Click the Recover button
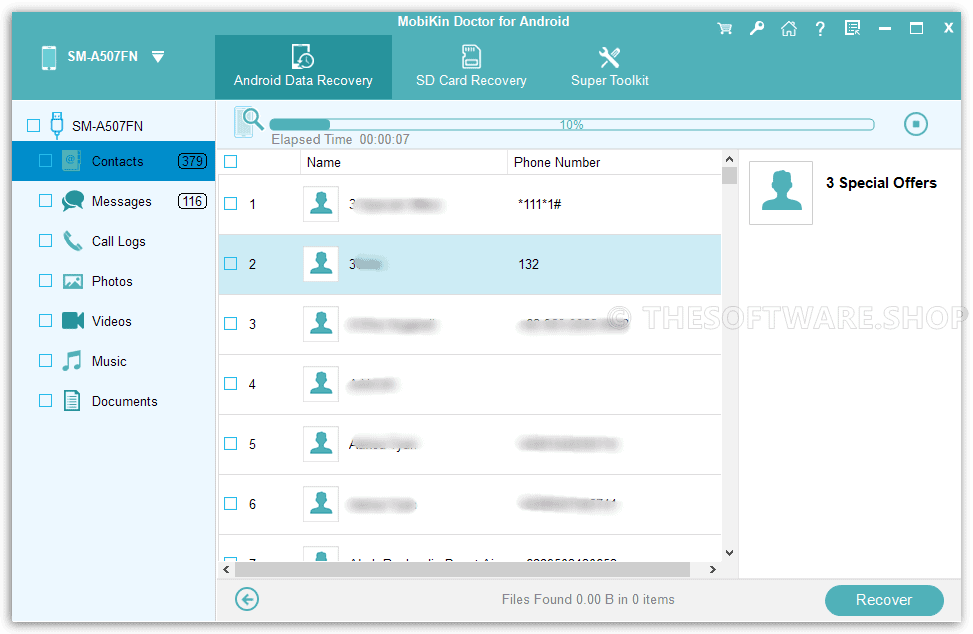This screenshot has width=973, height=634. pyautogui.click(x=884, y=600)
